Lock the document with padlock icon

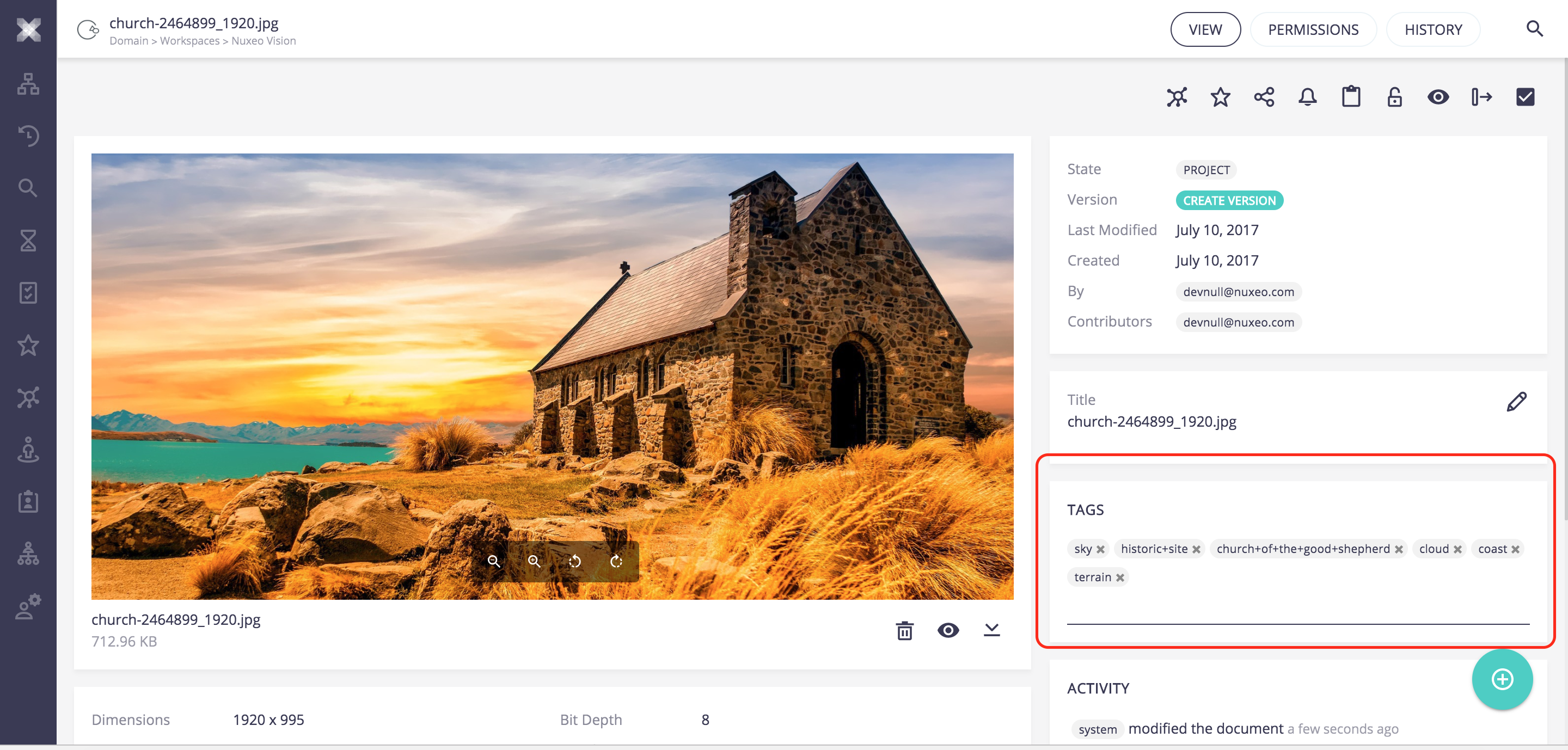click(x=1394, y=97)
